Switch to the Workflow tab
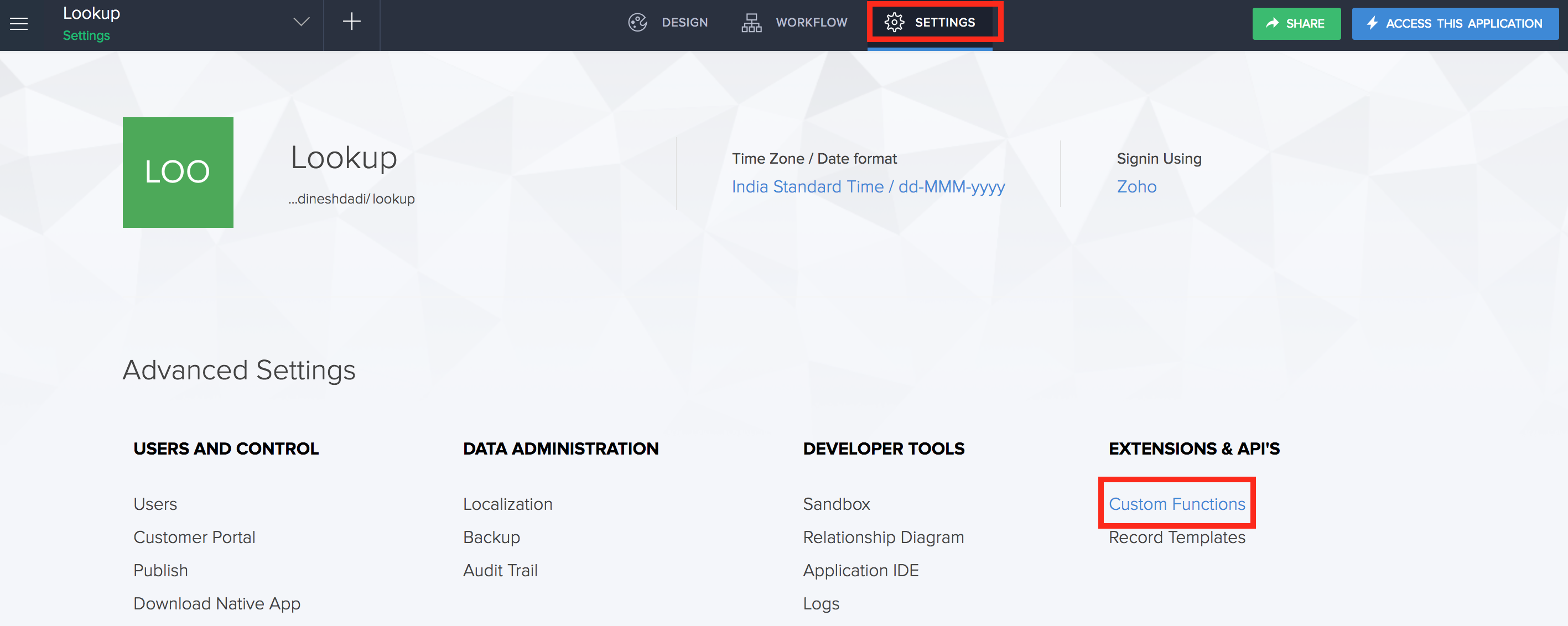Image resolution: width=1568 pixels, height=626 pixels. point(811,23)
